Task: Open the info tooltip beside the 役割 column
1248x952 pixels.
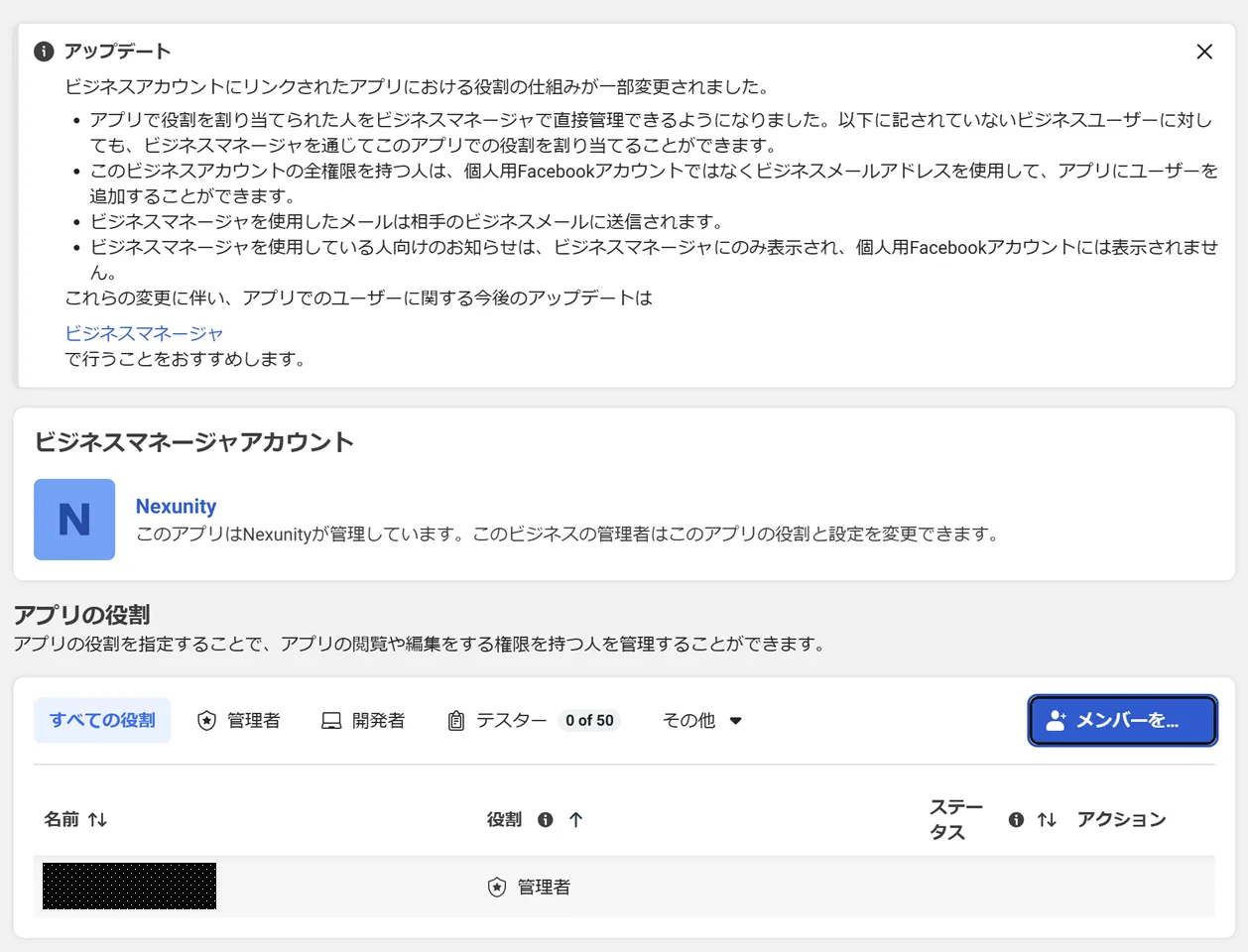Action: point(544,820)
